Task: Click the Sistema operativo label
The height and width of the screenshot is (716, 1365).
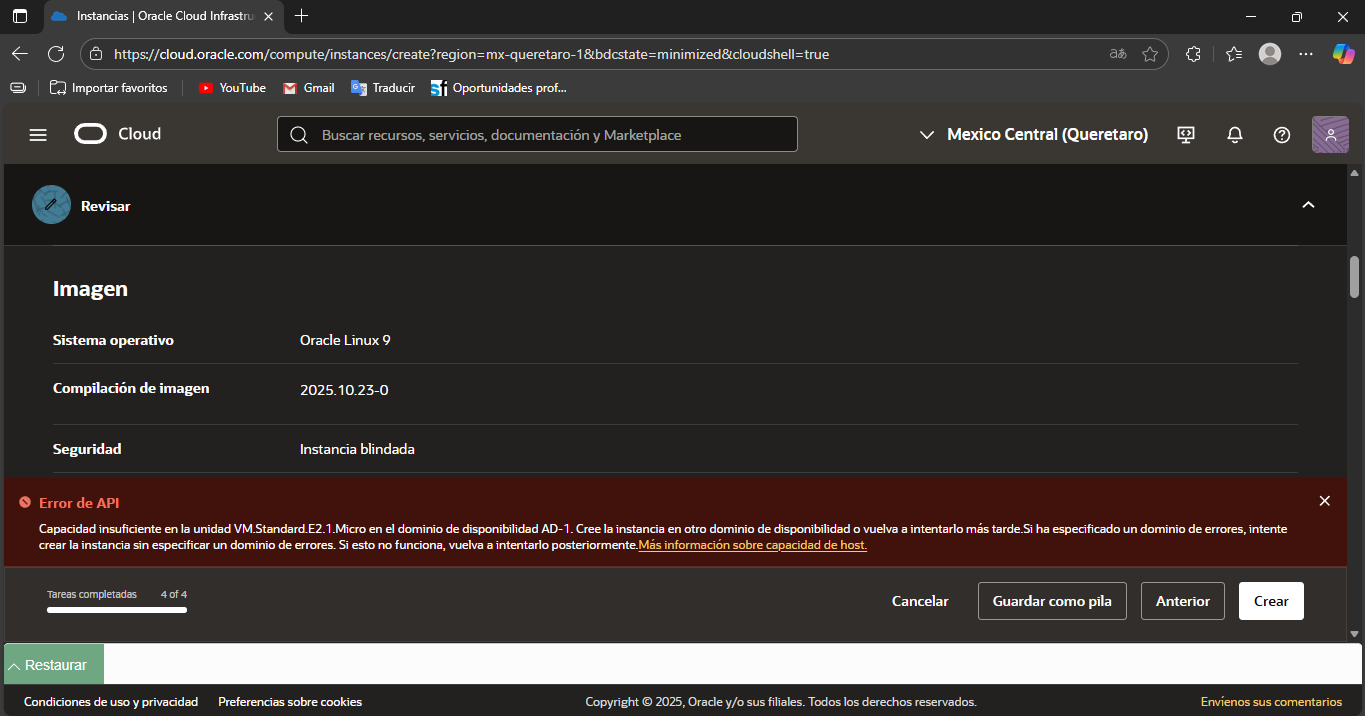Action: pyautogui.click(x=113, y=340)
